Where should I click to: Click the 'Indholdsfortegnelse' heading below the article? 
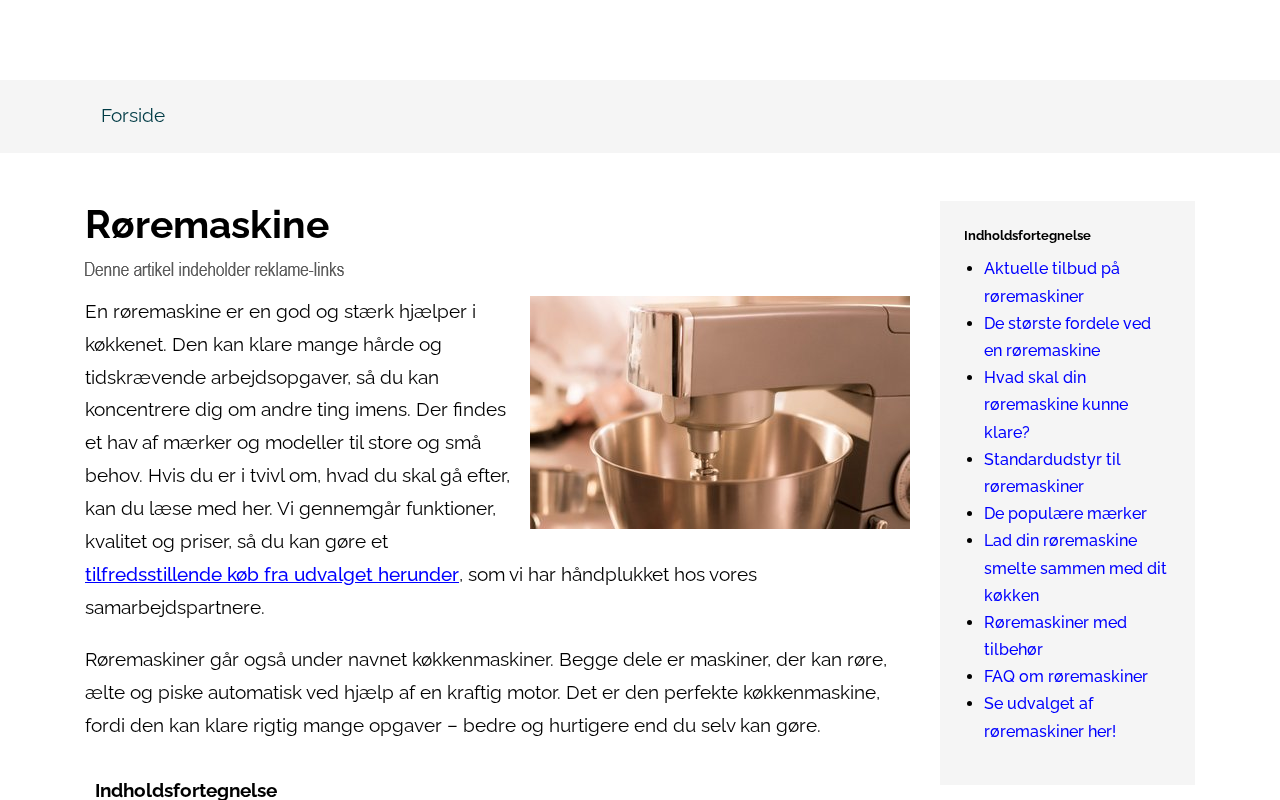point(186,790)
